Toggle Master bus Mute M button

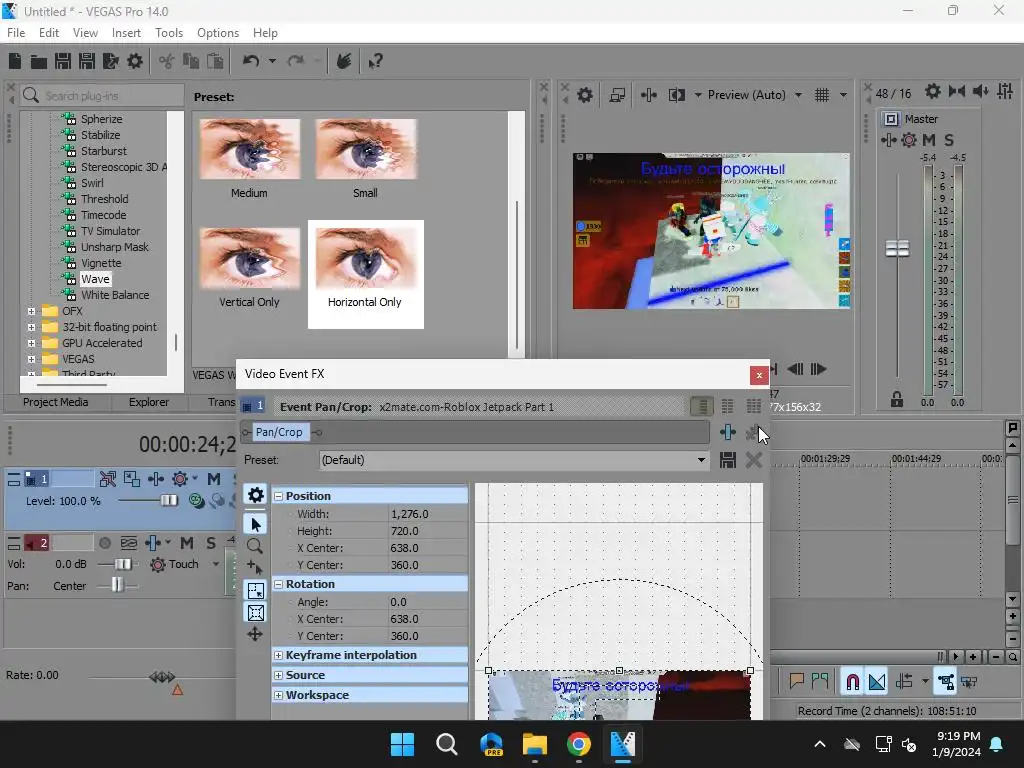[929, 140]
